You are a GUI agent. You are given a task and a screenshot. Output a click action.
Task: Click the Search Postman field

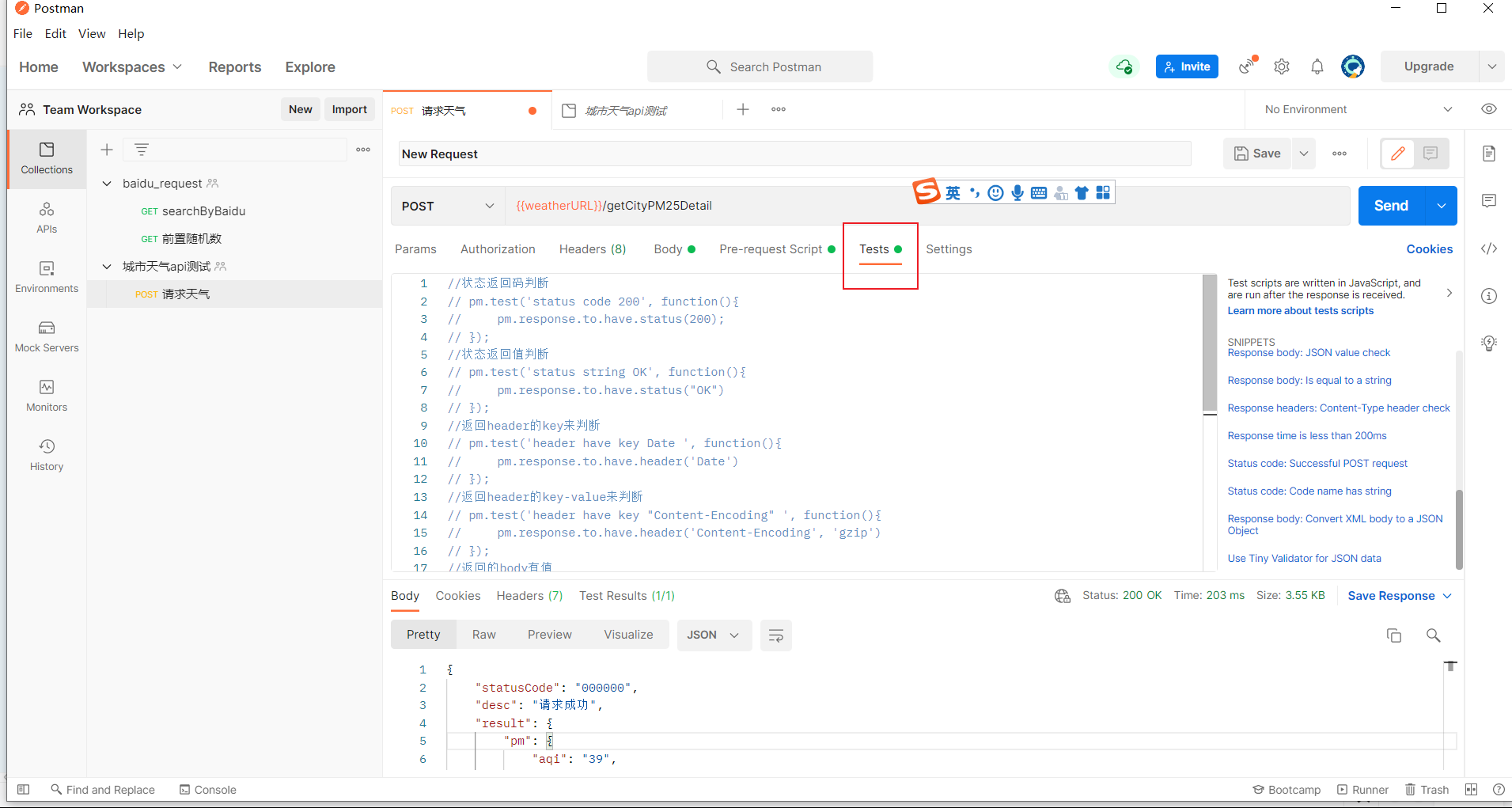tap(760, 67)
